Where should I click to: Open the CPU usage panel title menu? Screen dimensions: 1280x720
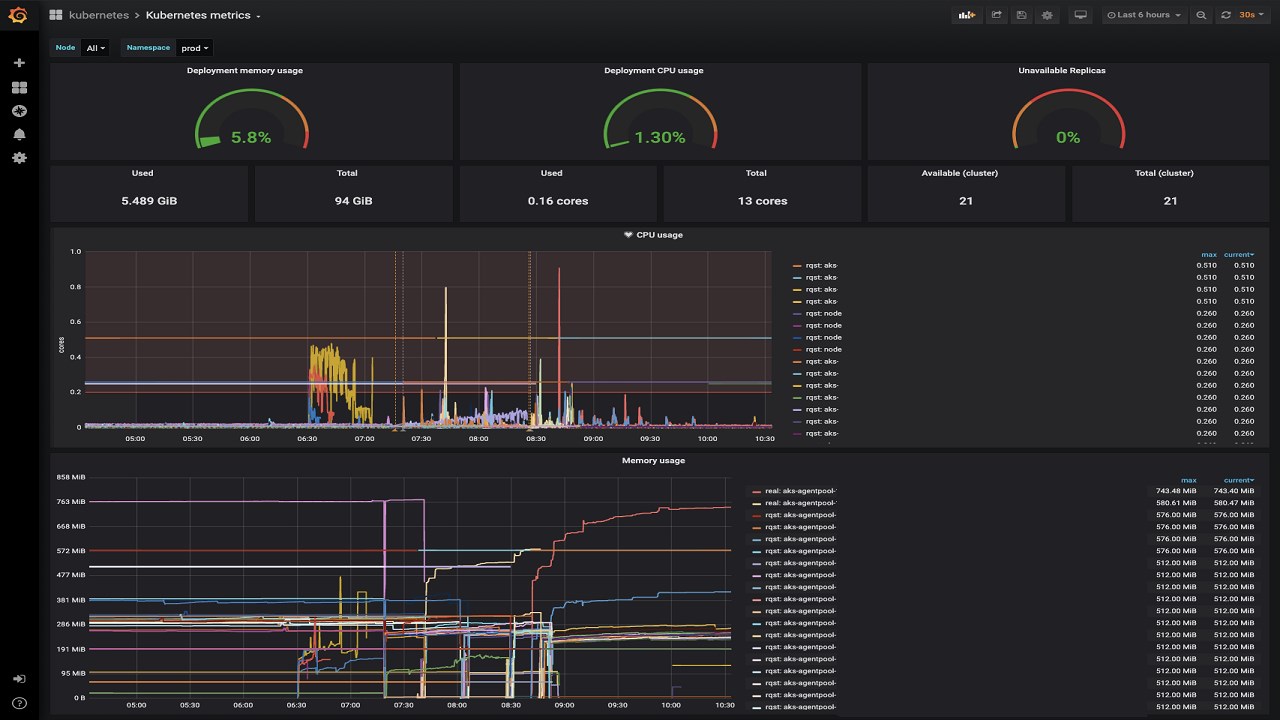click(660, 235)
